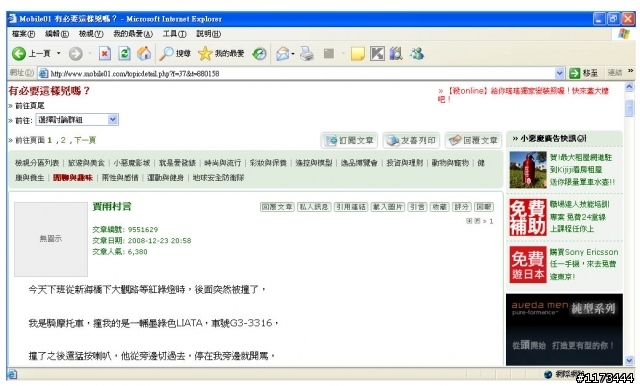
Task: Click the green 移至 Go button
Action: pyautogui.click(x=584, y=73)
